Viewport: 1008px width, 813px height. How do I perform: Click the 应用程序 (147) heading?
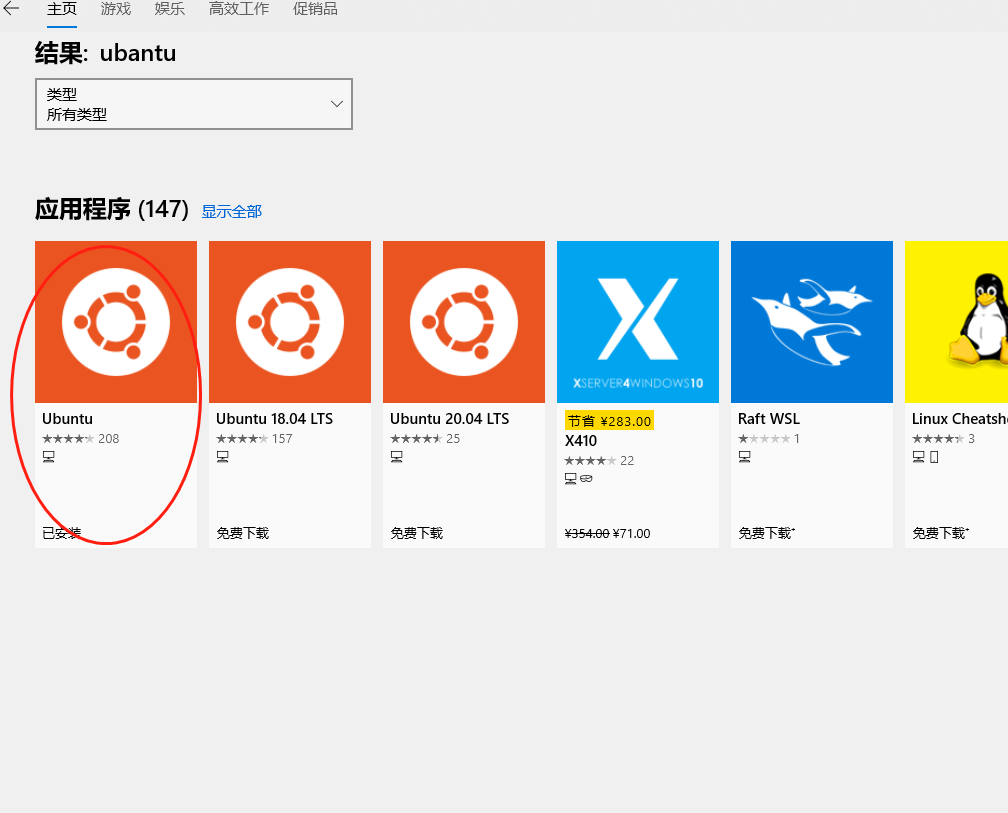coord(112,210)
